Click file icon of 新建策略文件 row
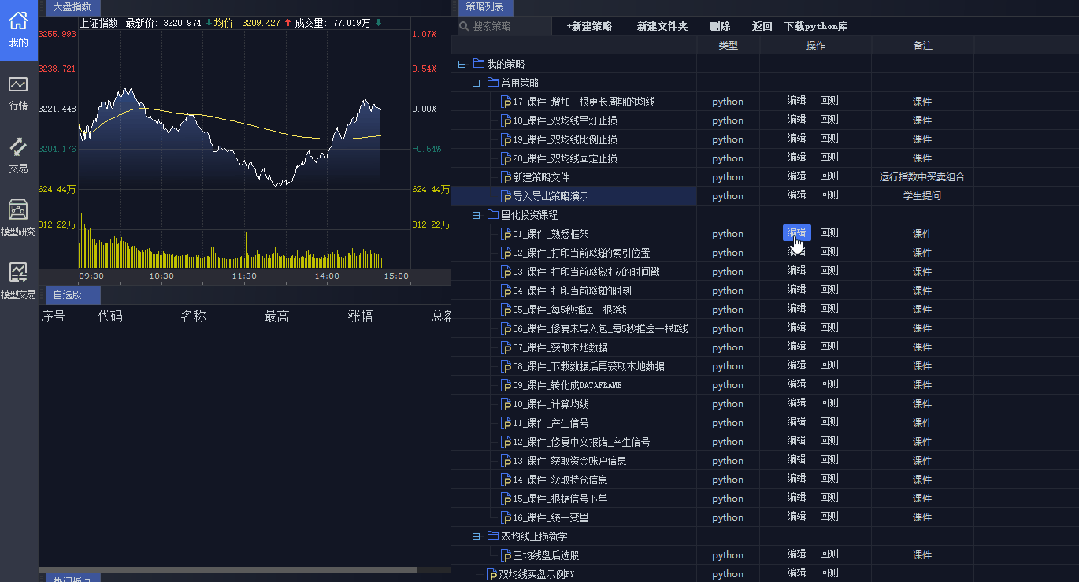1079x582 pixels. pos(506,177)
